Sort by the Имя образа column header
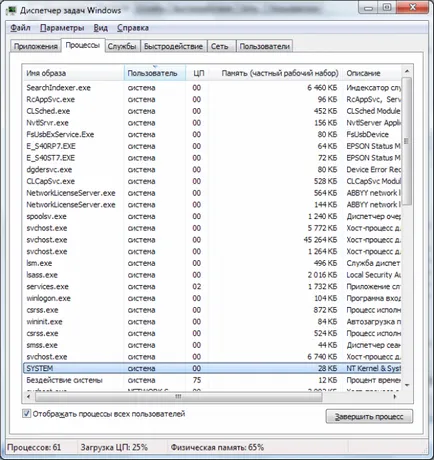This screenshot has width=434, height=460. click(x=74, y=73)
